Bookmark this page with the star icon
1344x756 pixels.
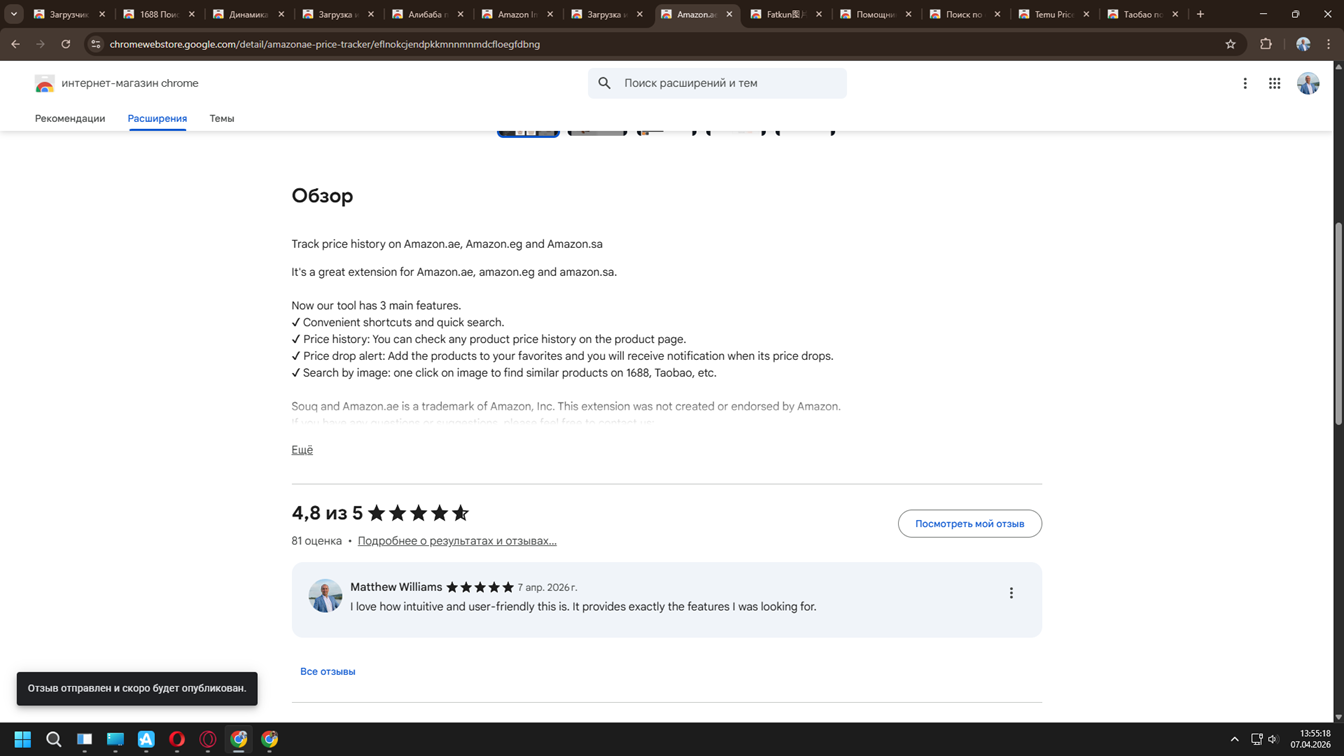[1231, 44]
